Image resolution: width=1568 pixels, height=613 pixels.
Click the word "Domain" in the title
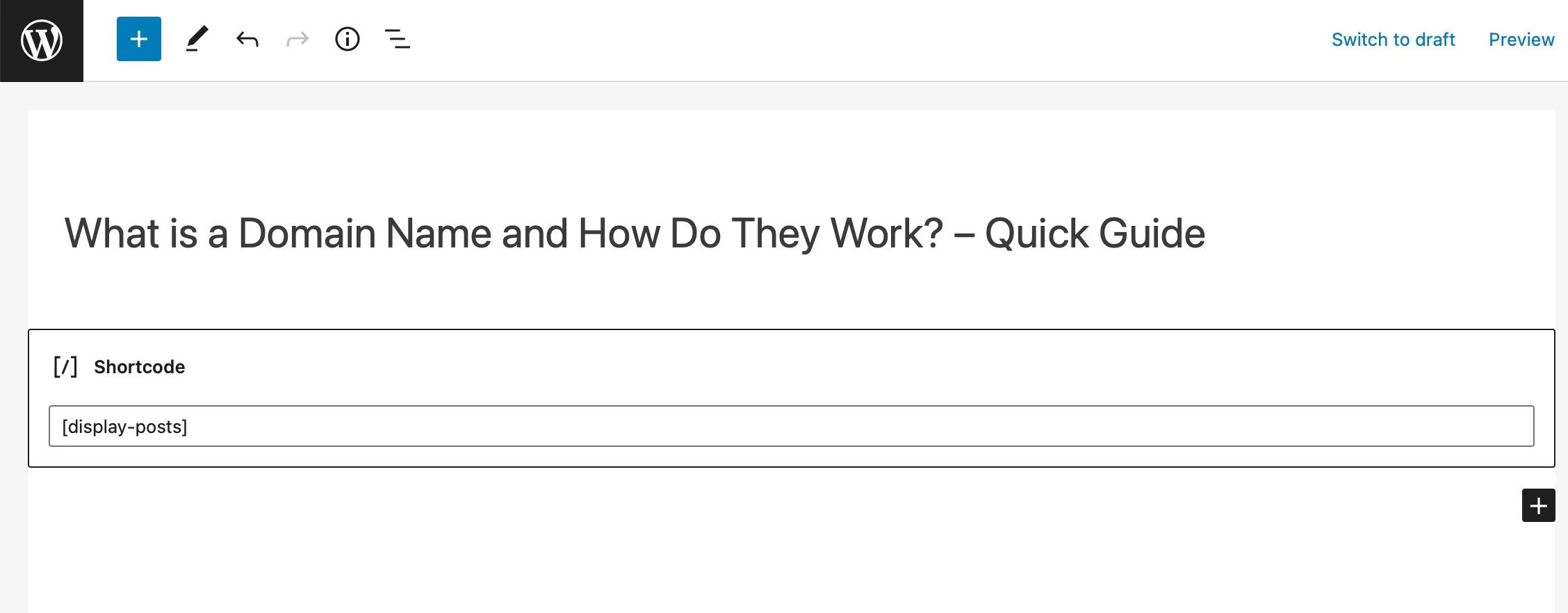click(x=307, y=234)
